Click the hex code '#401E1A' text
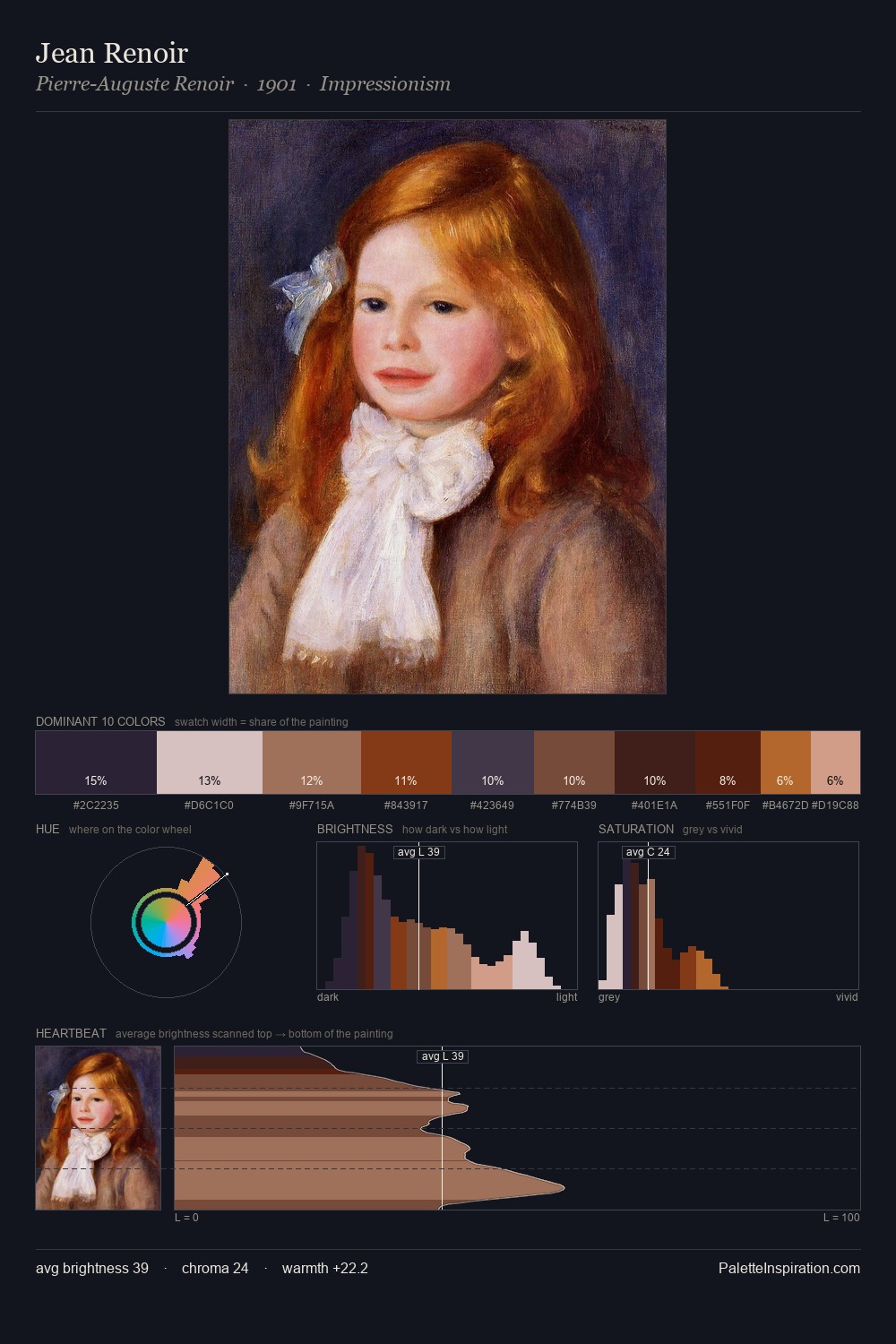Viewport: 896px width, 1344px height. coord(655,806)
